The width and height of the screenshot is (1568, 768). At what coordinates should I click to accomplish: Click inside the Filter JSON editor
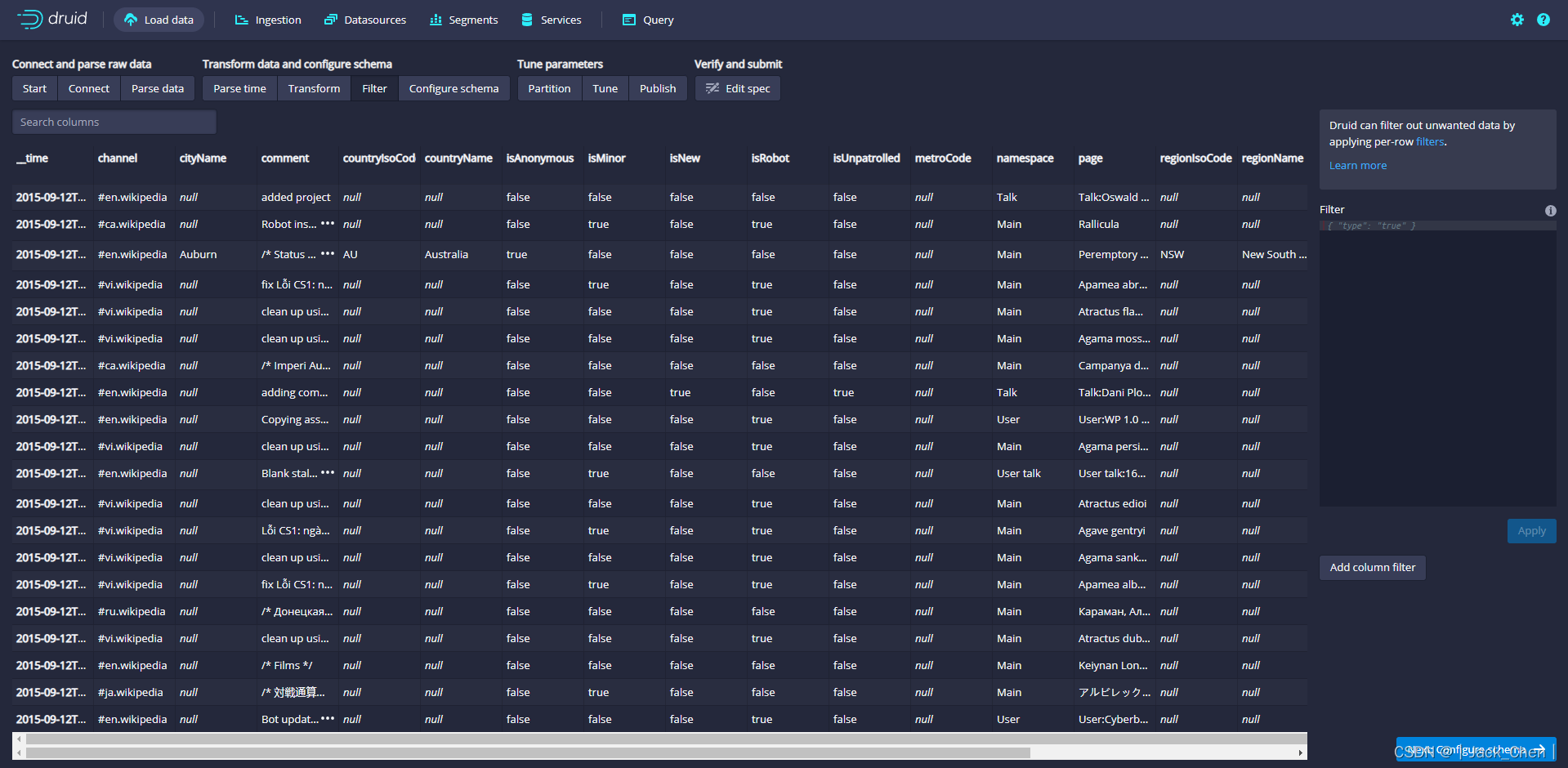tap(1438, 364)
